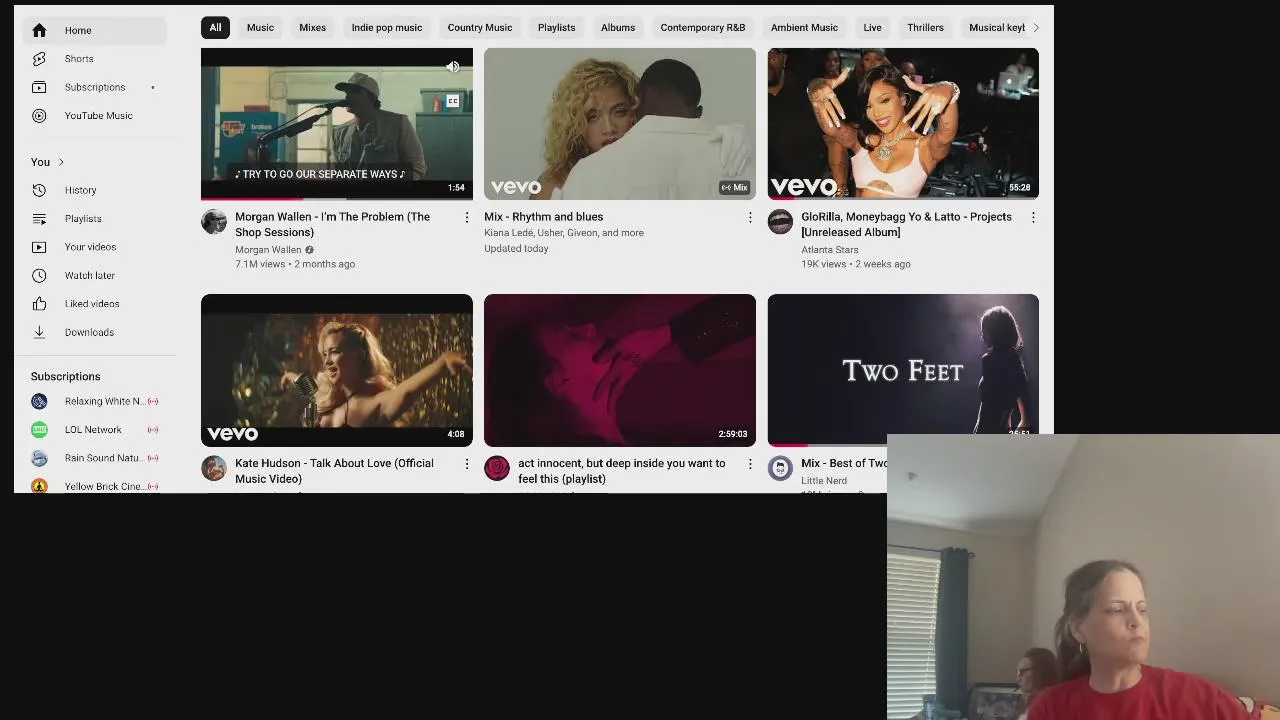Image resolution: width=1280 pixels, height=720 pixels.
Task: Open more options for Kate Hudson video
Action: (466, 464)
